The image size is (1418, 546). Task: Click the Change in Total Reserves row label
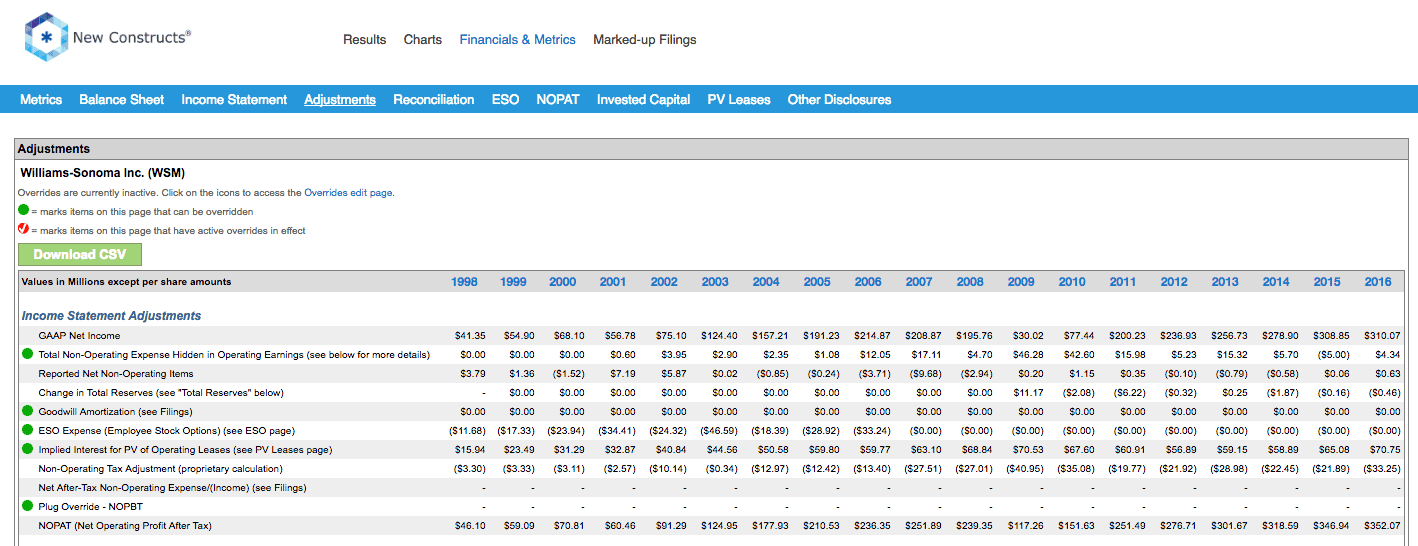click(161, 392)
